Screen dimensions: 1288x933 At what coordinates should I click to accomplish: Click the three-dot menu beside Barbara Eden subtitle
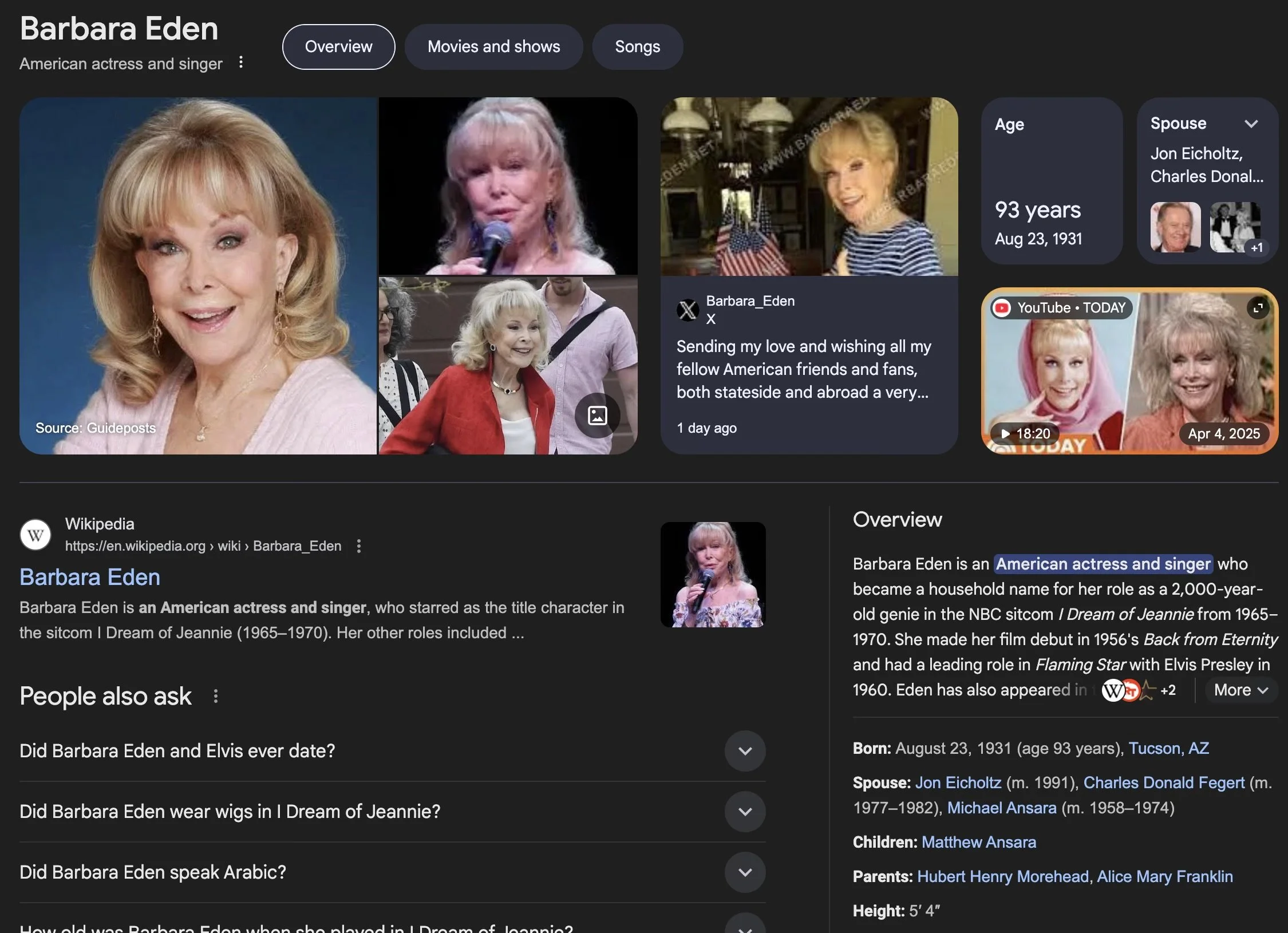pos(241,62)
